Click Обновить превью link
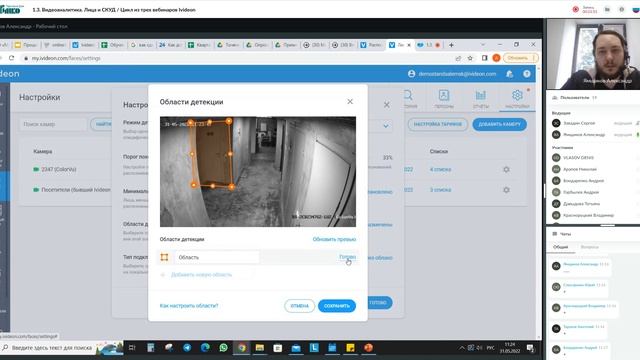Screen dimensions: 640x360 coord(334,239)
